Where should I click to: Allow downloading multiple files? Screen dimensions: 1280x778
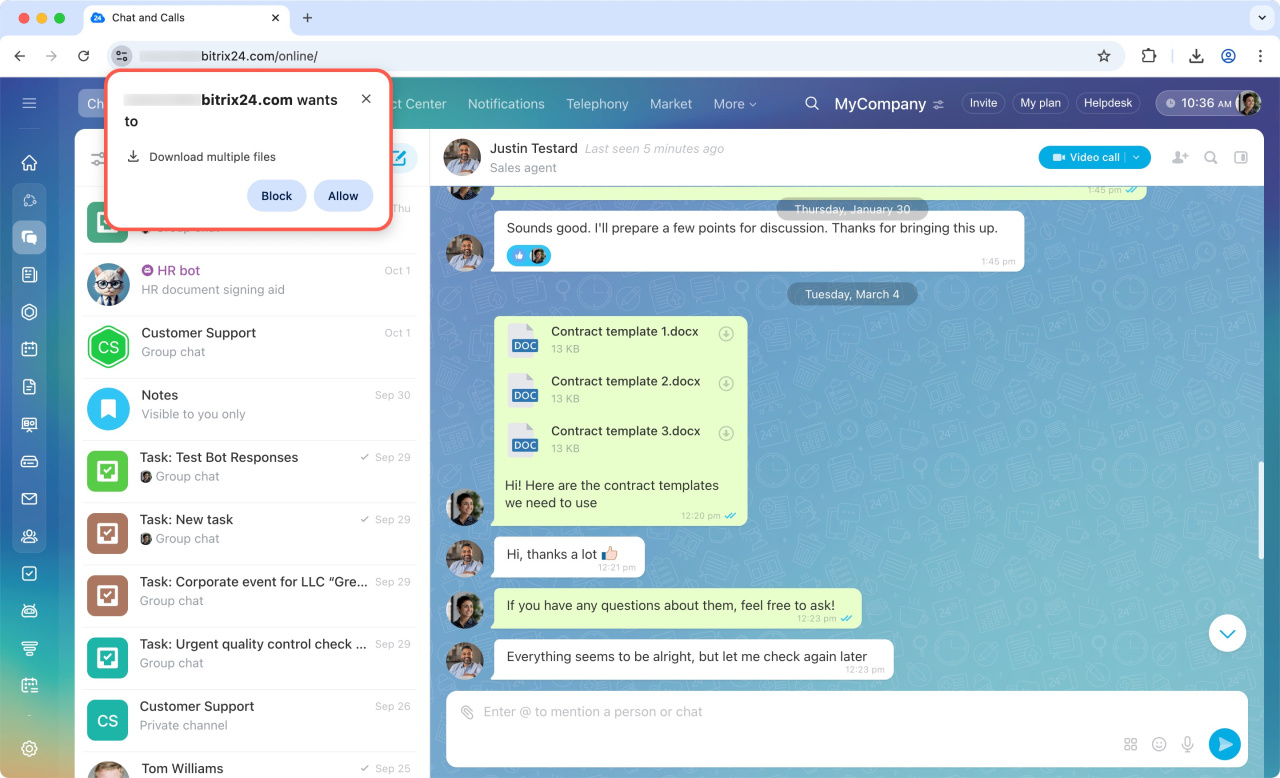coord(343,196)
